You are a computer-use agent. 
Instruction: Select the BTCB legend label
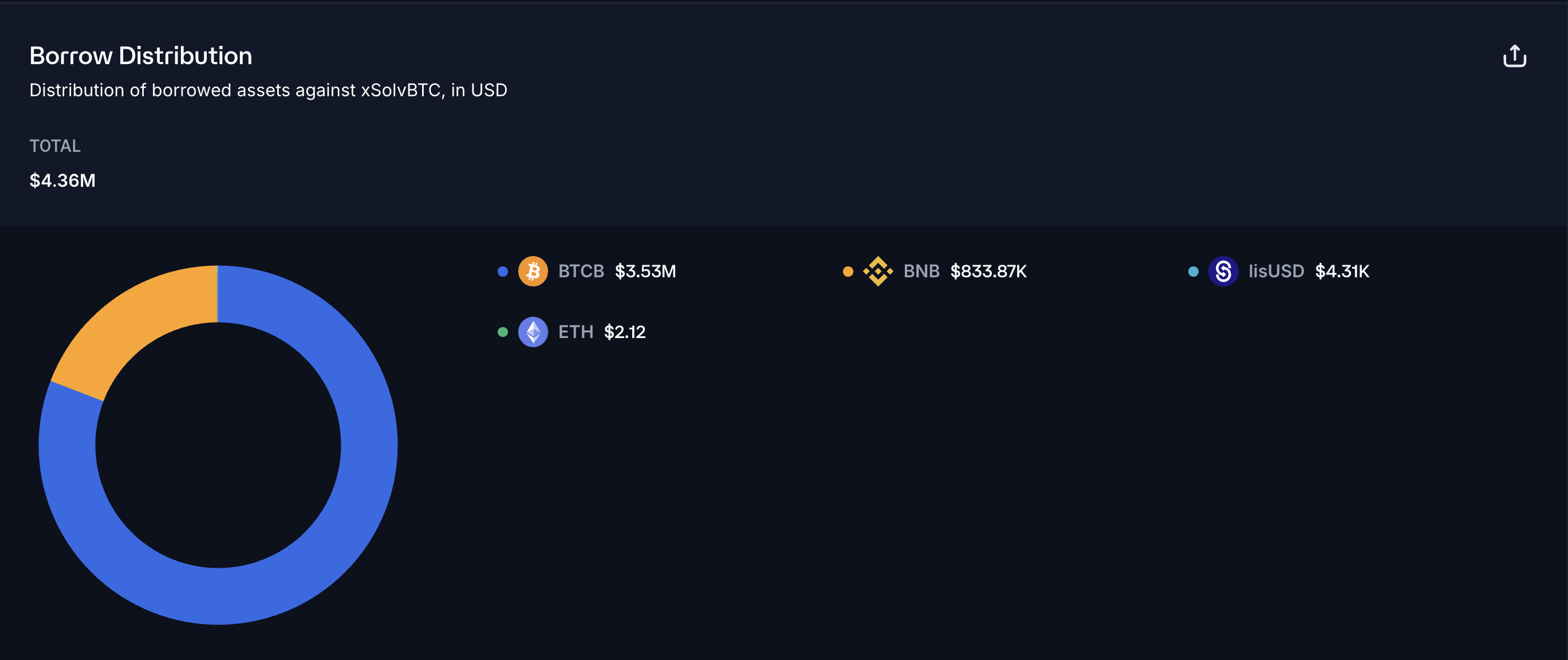point(581,271)
